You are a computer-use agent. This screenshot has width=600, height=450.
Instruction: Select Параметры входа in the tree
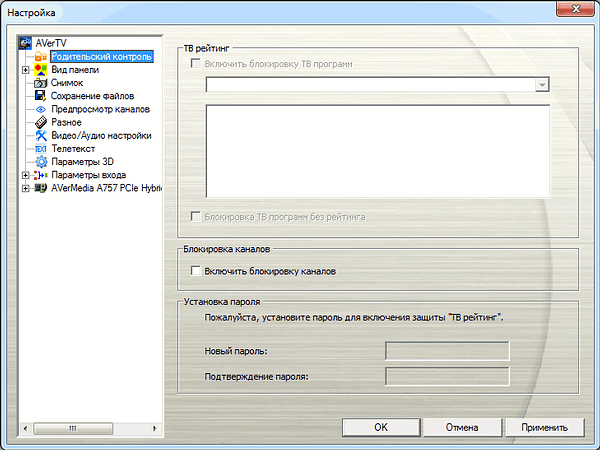(88, 175)
